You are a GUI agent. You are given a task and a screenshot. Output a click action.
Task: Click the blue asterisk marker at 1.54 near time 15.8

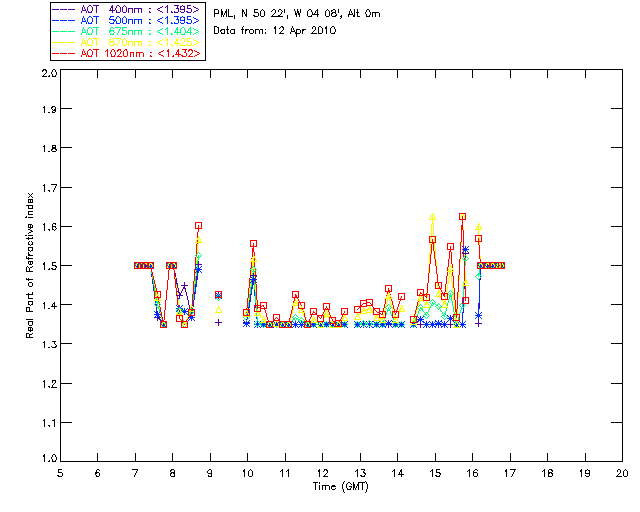coord(465,249)
